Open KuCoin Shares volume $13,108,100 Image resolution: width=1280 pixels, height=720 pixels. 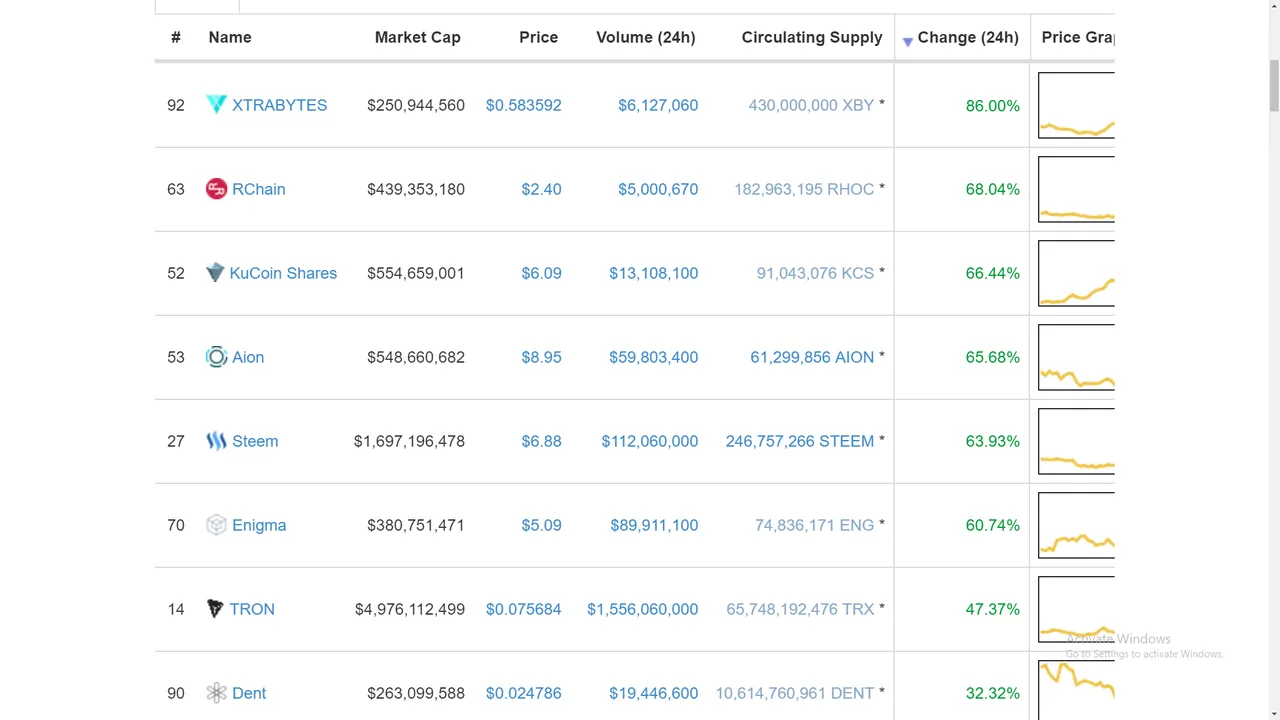pyautogui.click(x=653, y=273)
